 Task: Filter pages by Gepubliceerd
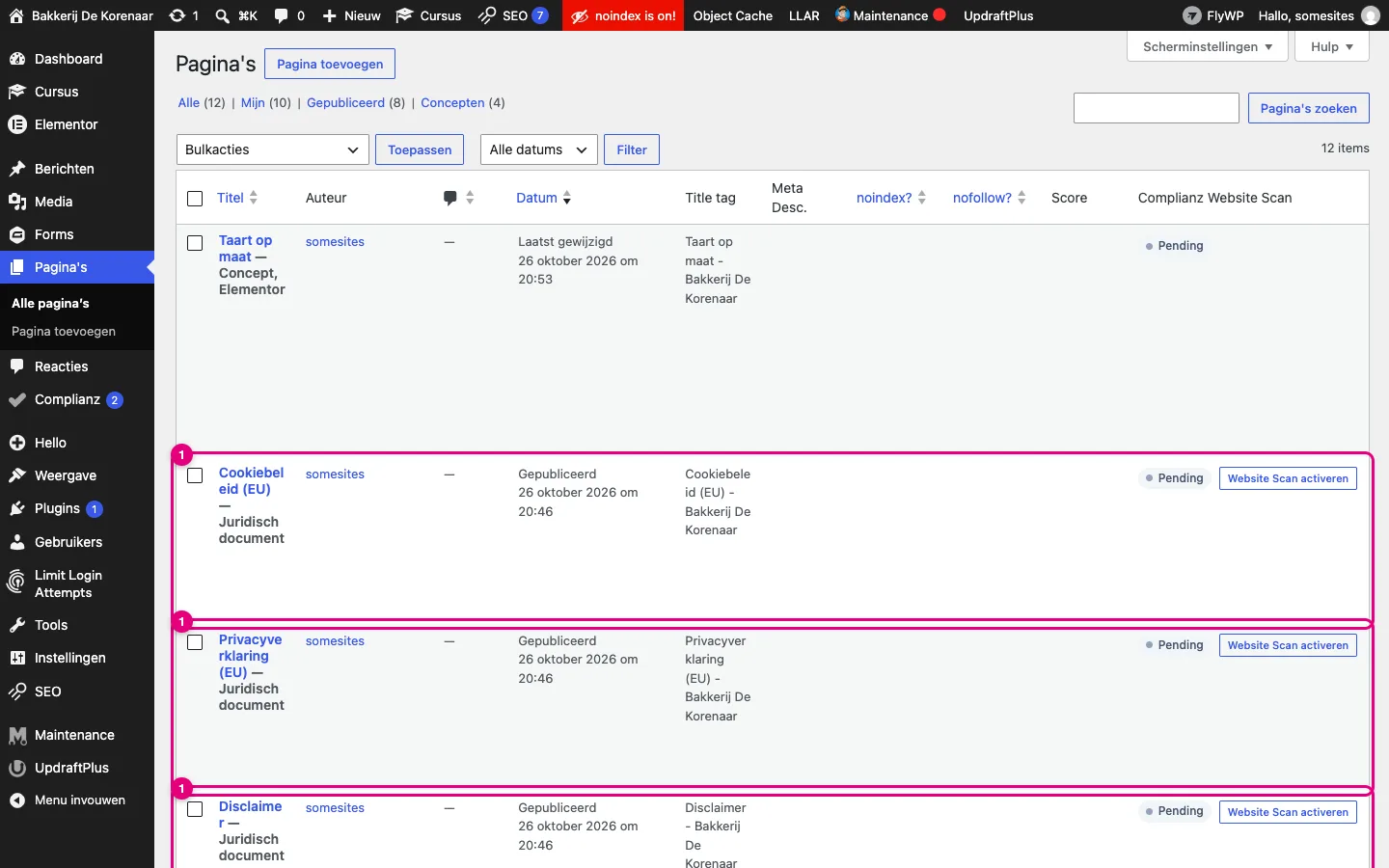pyautogui.click(x=345, y=102)
